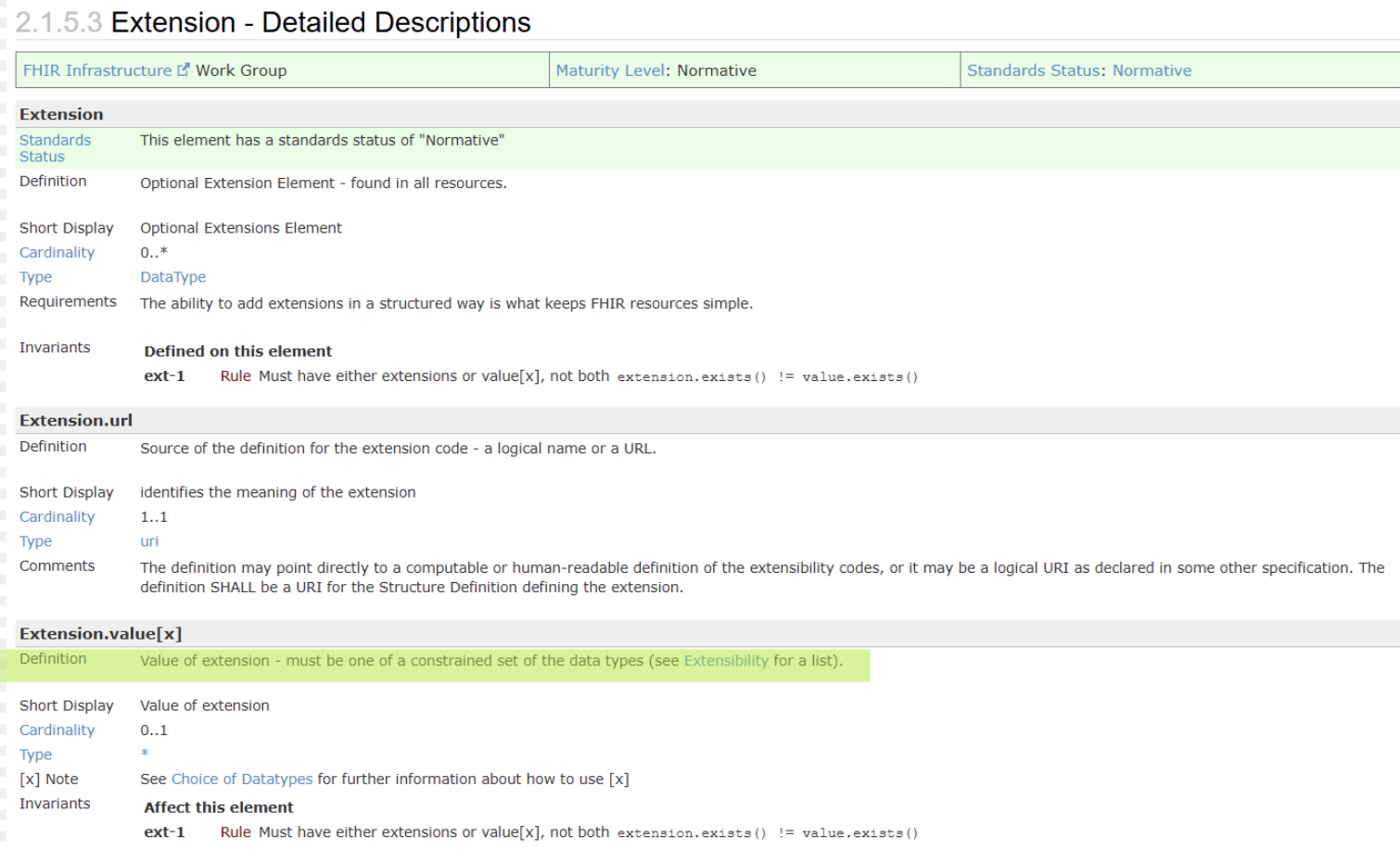
Task: Click the Type label under Extension.value[x]
Action: click(x=35, y=755)
